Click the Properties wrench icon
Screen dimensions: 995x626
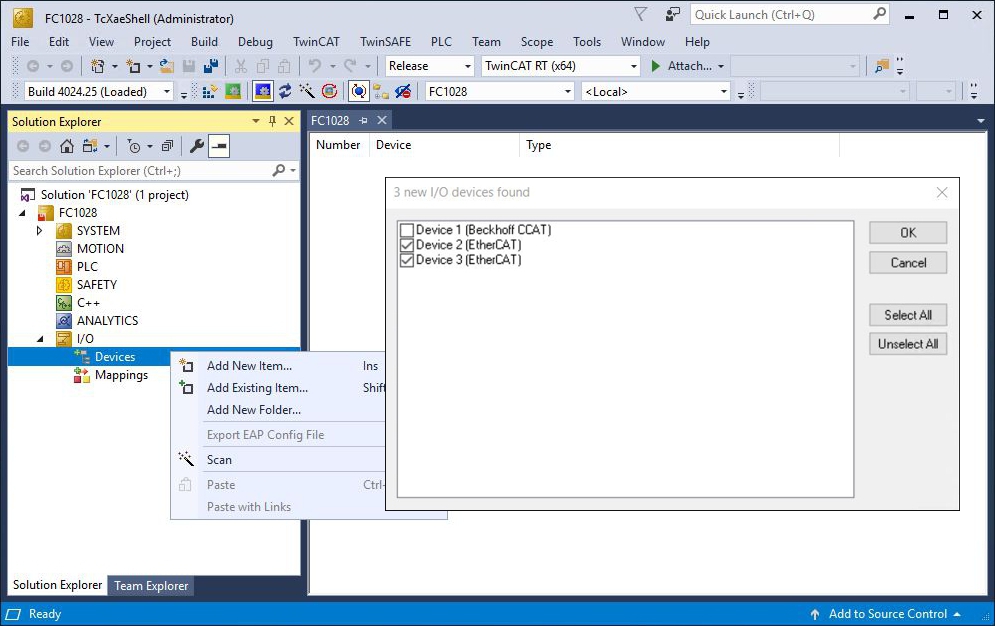[x=197, y=147]
